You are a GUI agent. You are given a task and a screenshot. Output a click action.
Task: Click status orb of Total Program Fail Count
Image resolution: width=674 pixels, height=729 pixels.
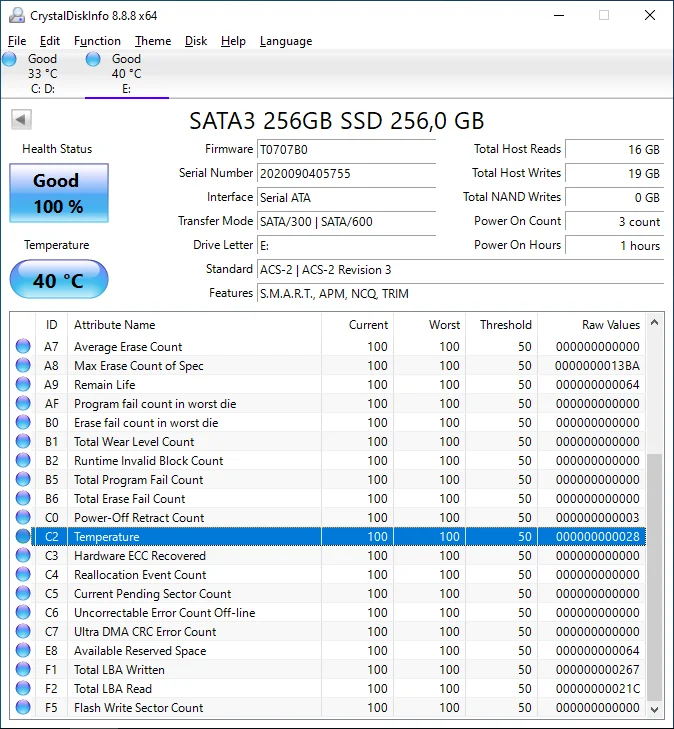pos(23,479)
